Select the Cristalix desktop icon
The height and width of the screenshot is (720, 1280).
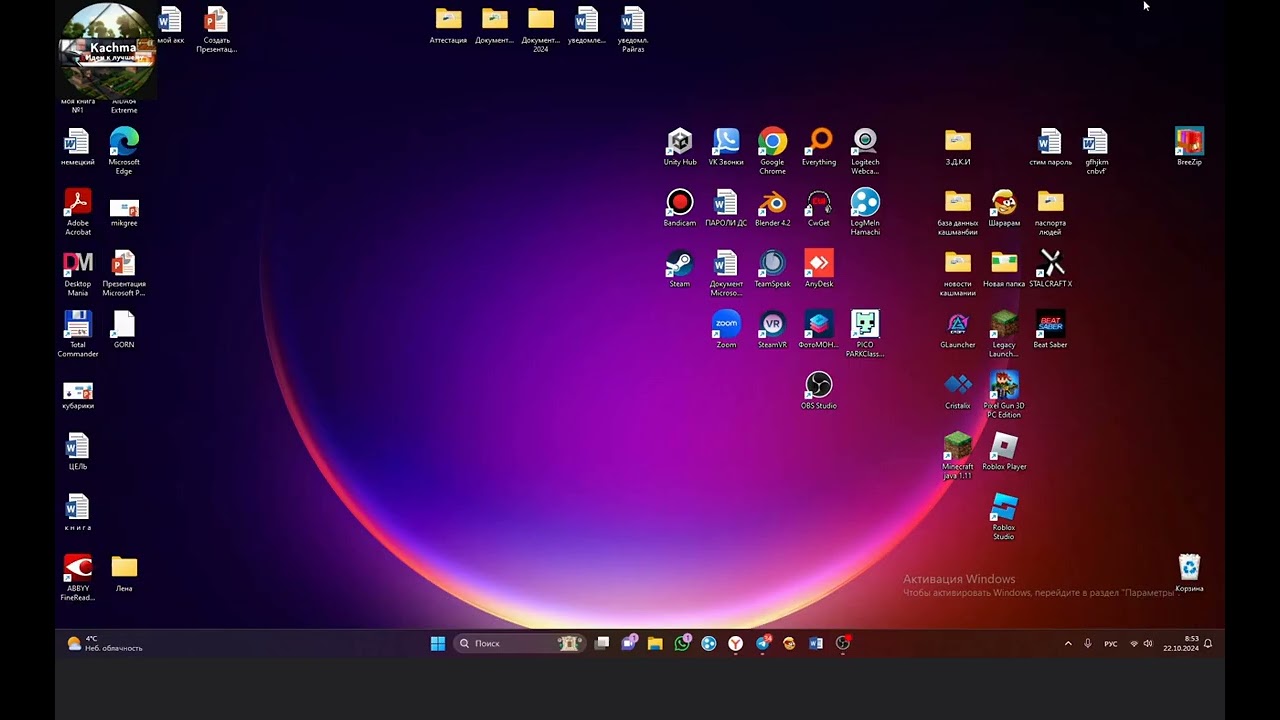tap(958, 391)
